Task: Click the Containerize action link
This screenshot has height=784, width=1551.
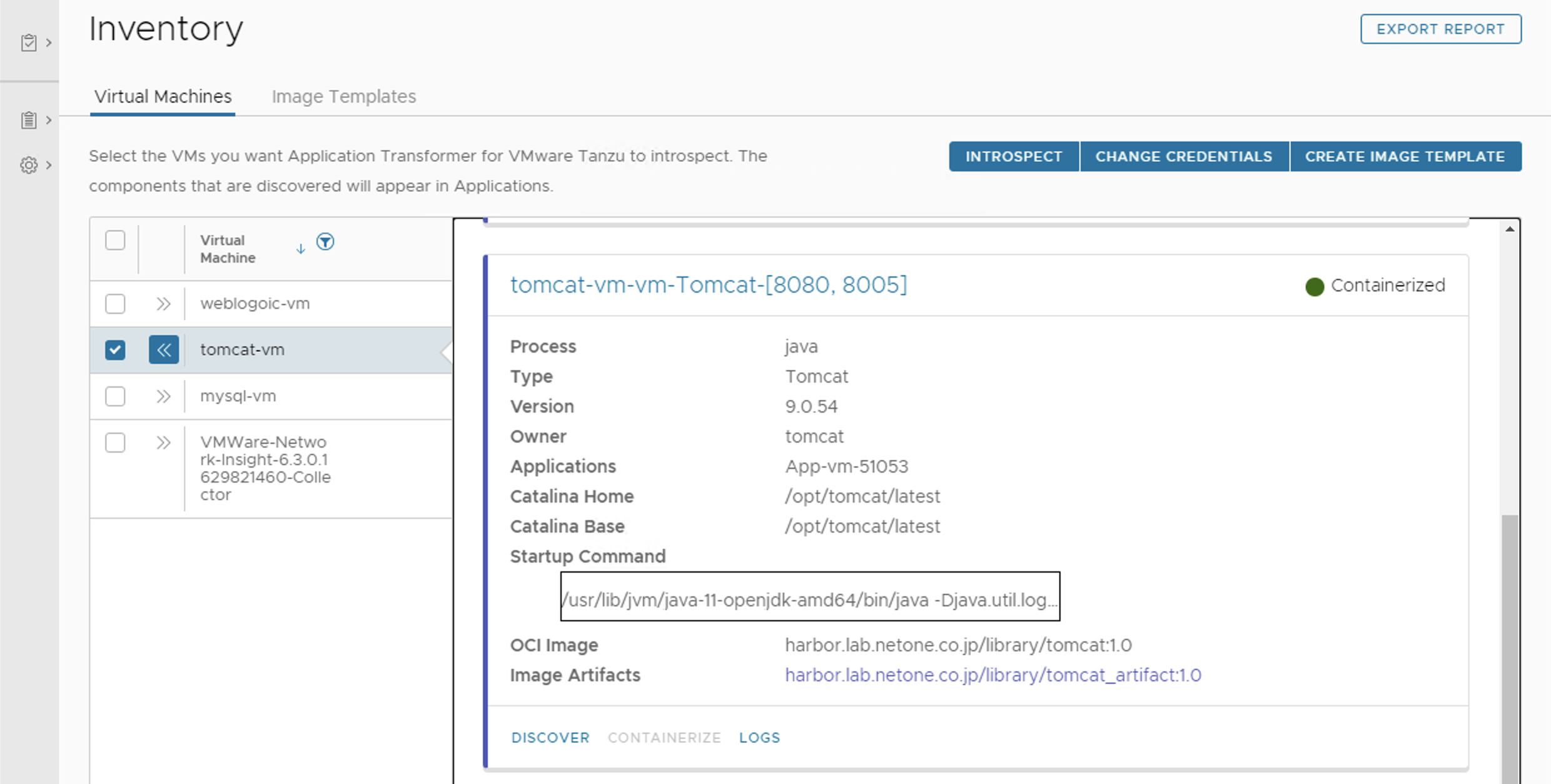Action: coord(664,738)
